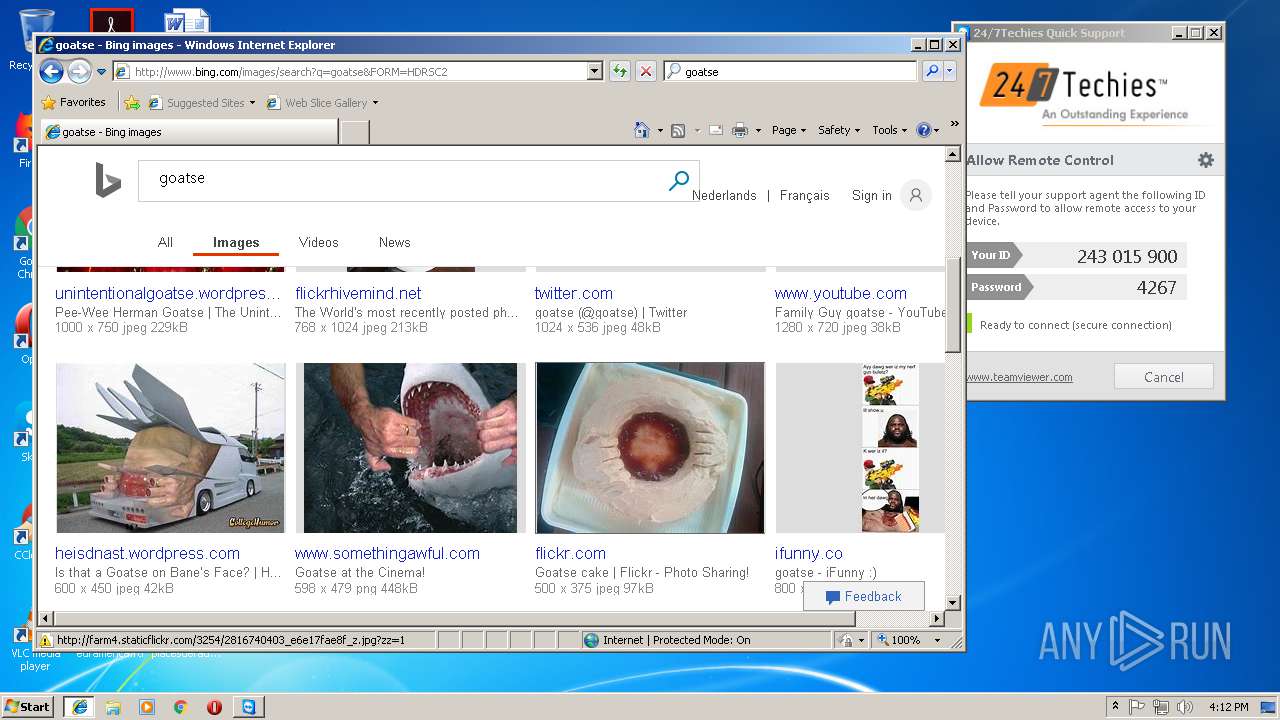Open Chrome icon in taskbar
The image size is (1280, 720).
tap(180, 706)
